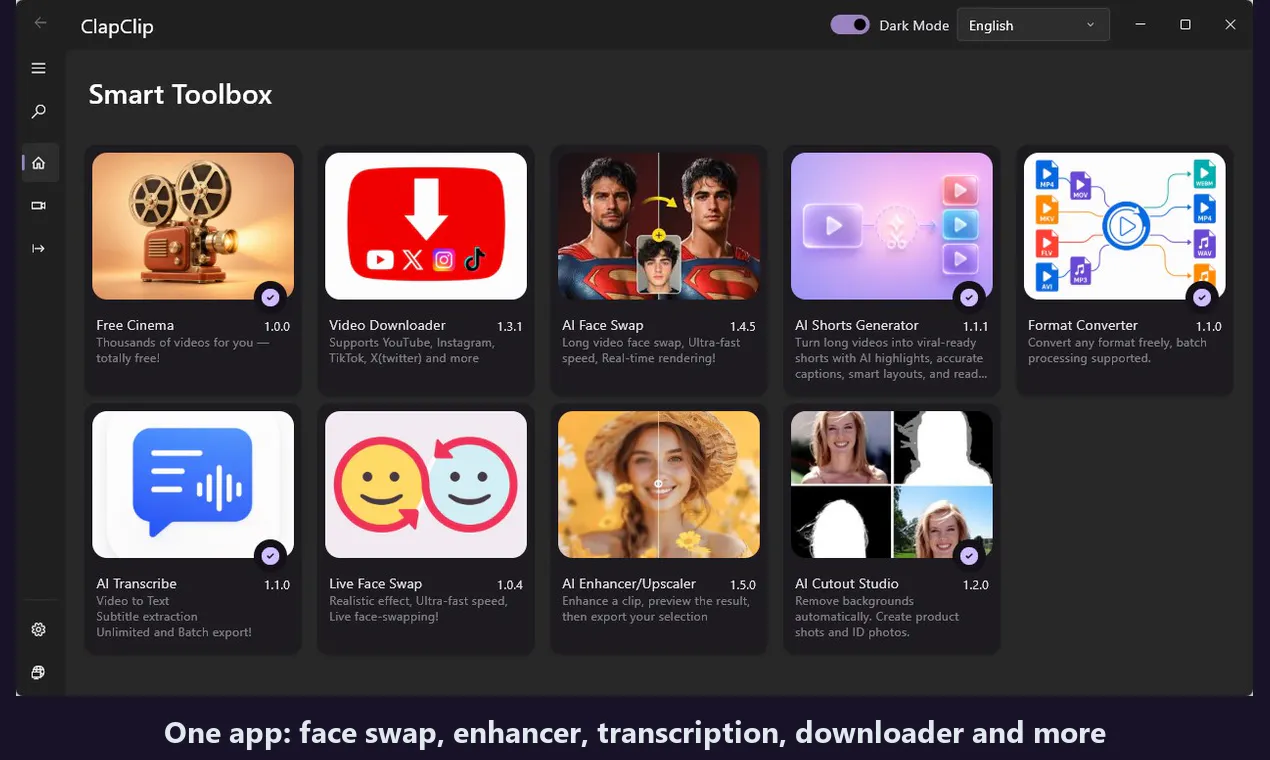Open the AI Shorts Generator thumbnail
This screenshot has height=760, width=1270.
click(892, 226)
